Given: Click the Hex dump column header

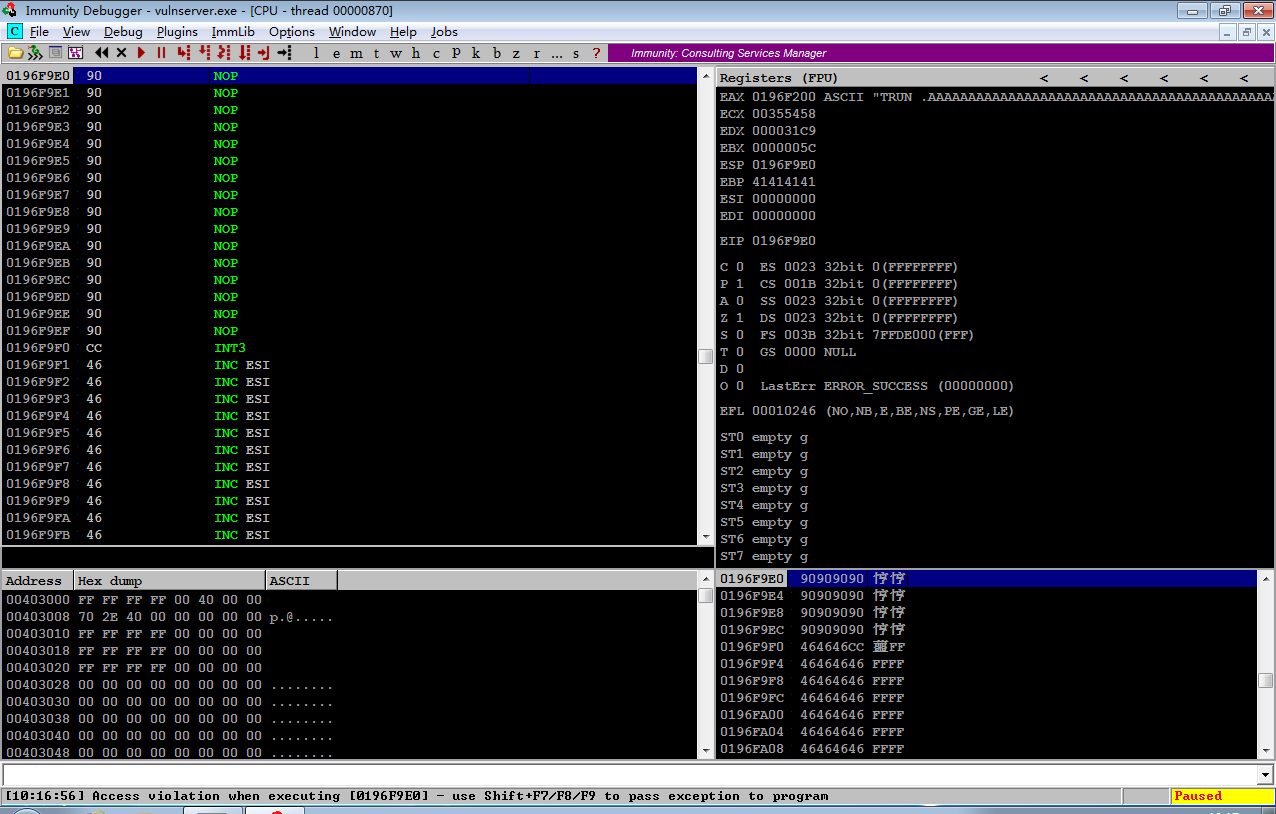Looking at the screenshot, I should pos(170,580).
